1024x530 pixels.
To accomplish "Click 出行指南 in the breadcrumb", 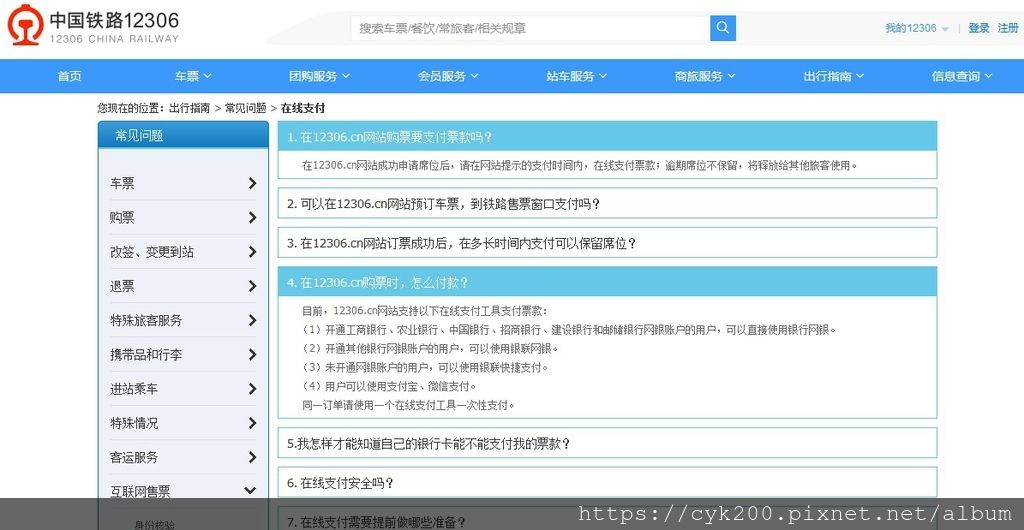I will (189, 108).
